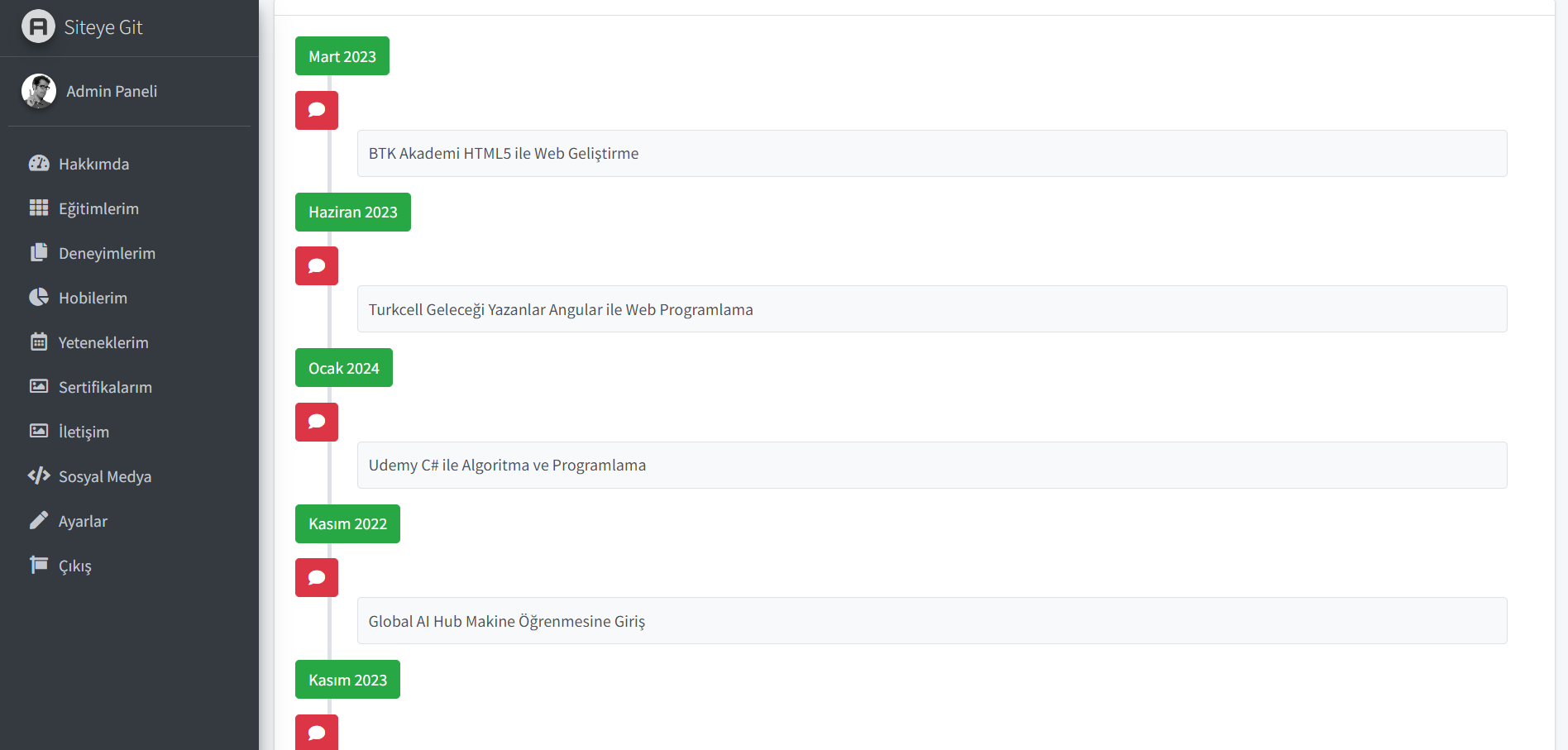
Task: Click the Admin Paneli avatar picture
Action: pos(39,91)
